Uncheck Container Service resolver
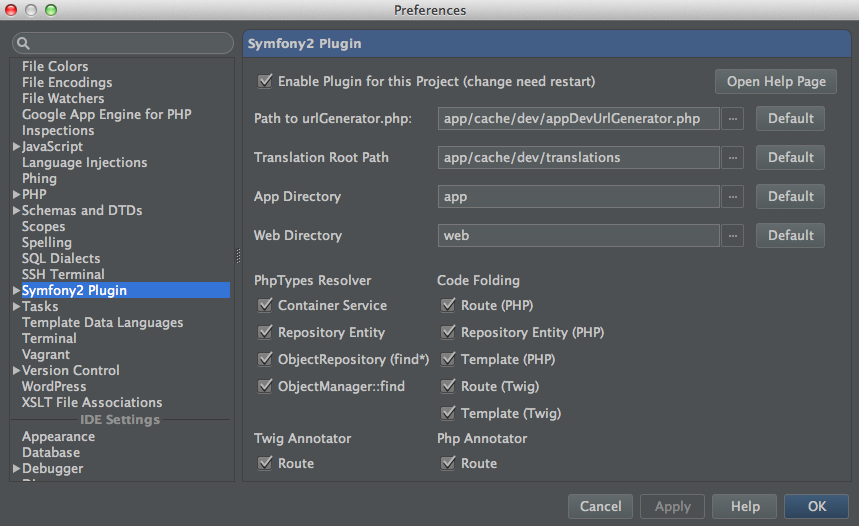The image size is (859, 526). pyautogui.click(x=265, y=305)
